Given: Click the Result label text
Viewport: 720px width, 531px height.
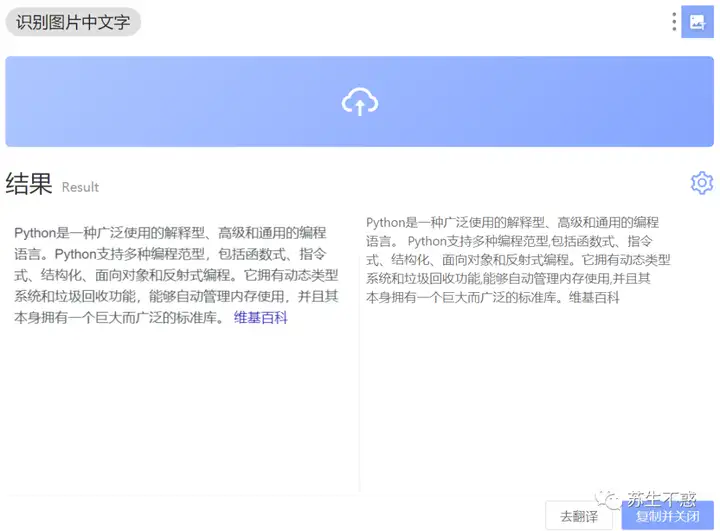Looking at the screenshot, I should [80, 187].
